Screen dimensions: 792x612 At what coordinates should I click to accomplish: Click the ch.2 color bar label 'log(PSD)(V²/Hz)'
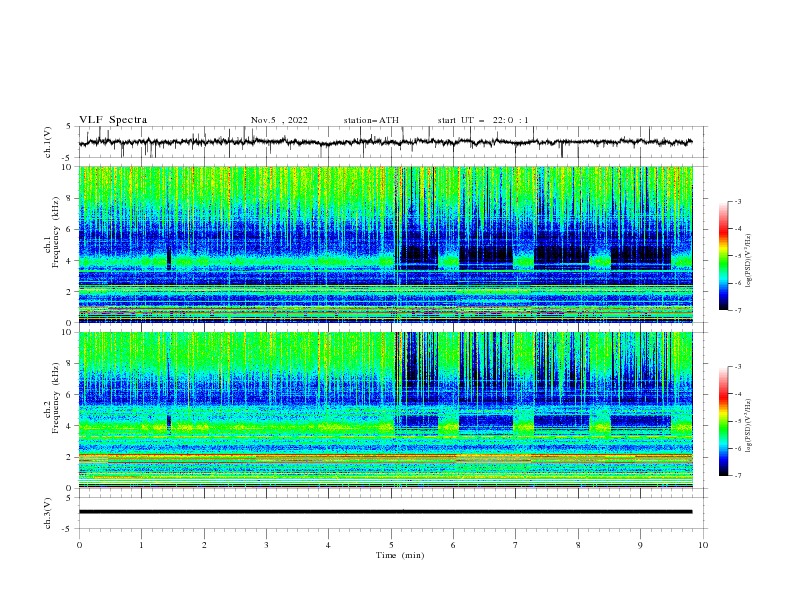pos(748,425)
